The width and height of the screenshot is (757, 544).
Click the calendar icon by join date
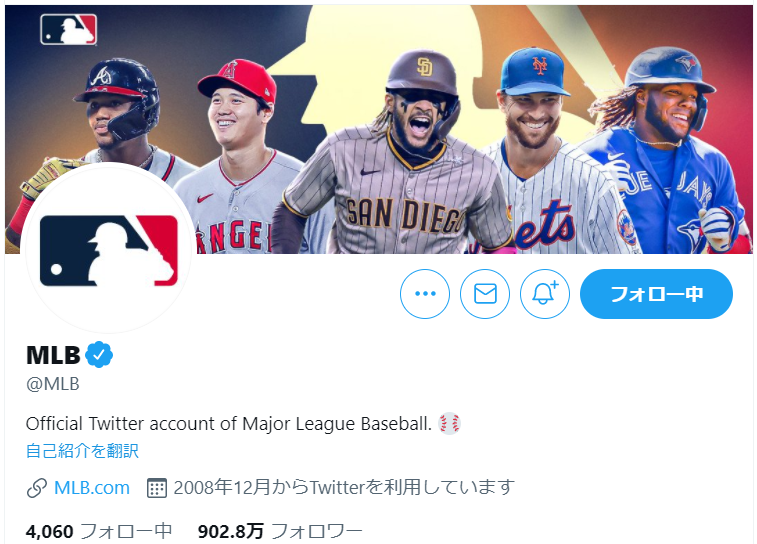(x=156, y=488)
